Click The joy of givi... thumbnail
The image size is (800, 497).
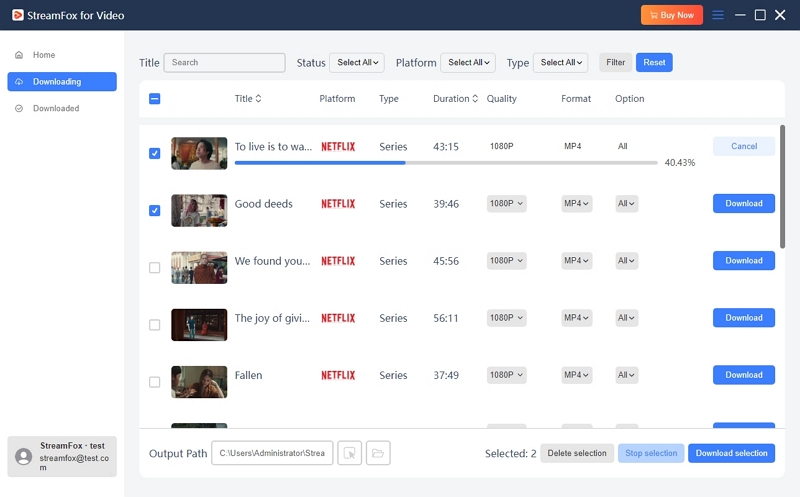point(199,325)
